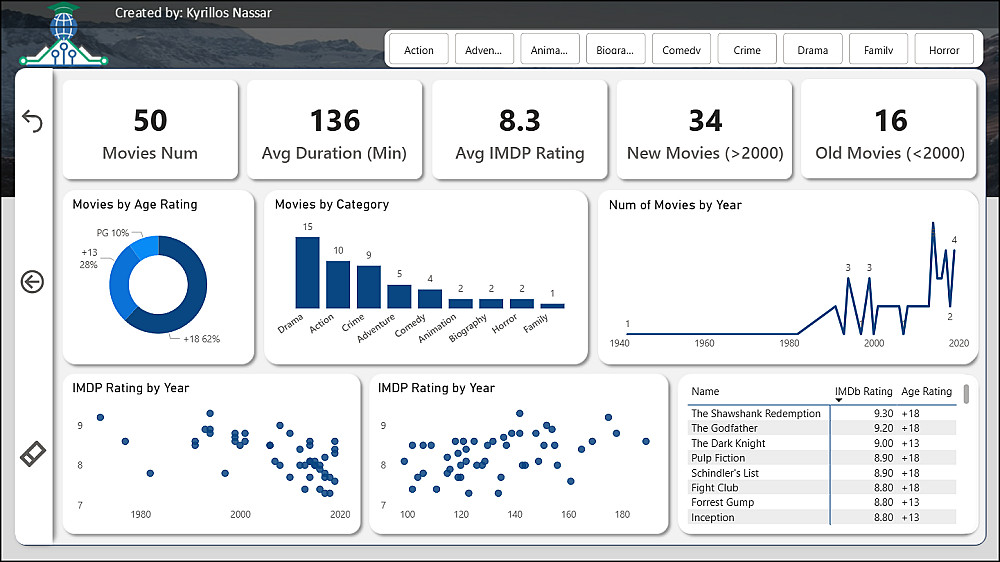The height and width of the screenshot is (562, 1000).
Task: Sort table by IMDb Rating column
Action: (864, 391)
